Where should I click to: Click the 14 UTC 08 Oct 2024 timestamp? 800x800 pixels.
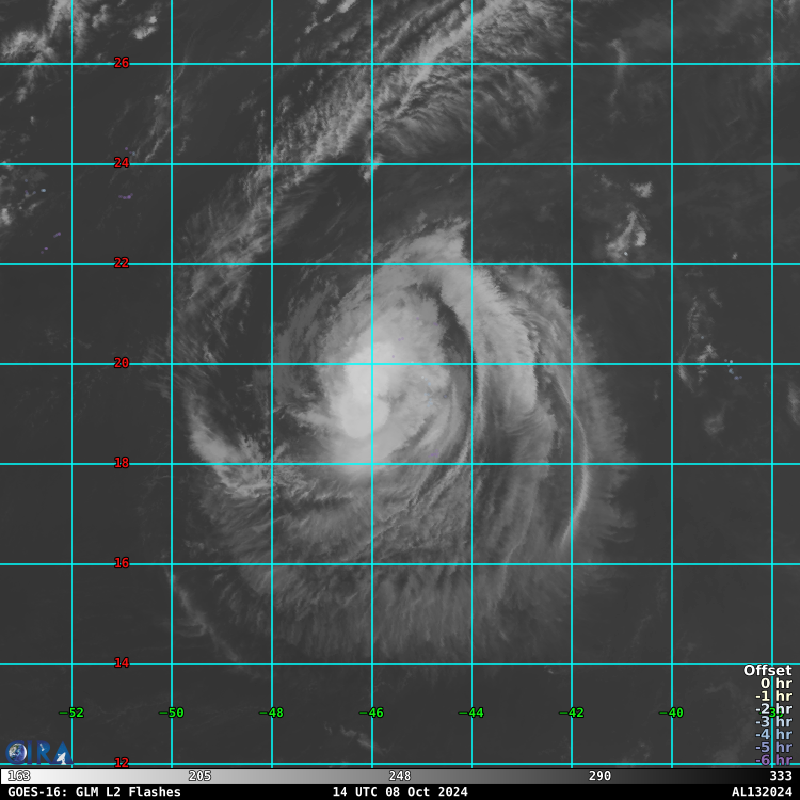tap(400, 792)
